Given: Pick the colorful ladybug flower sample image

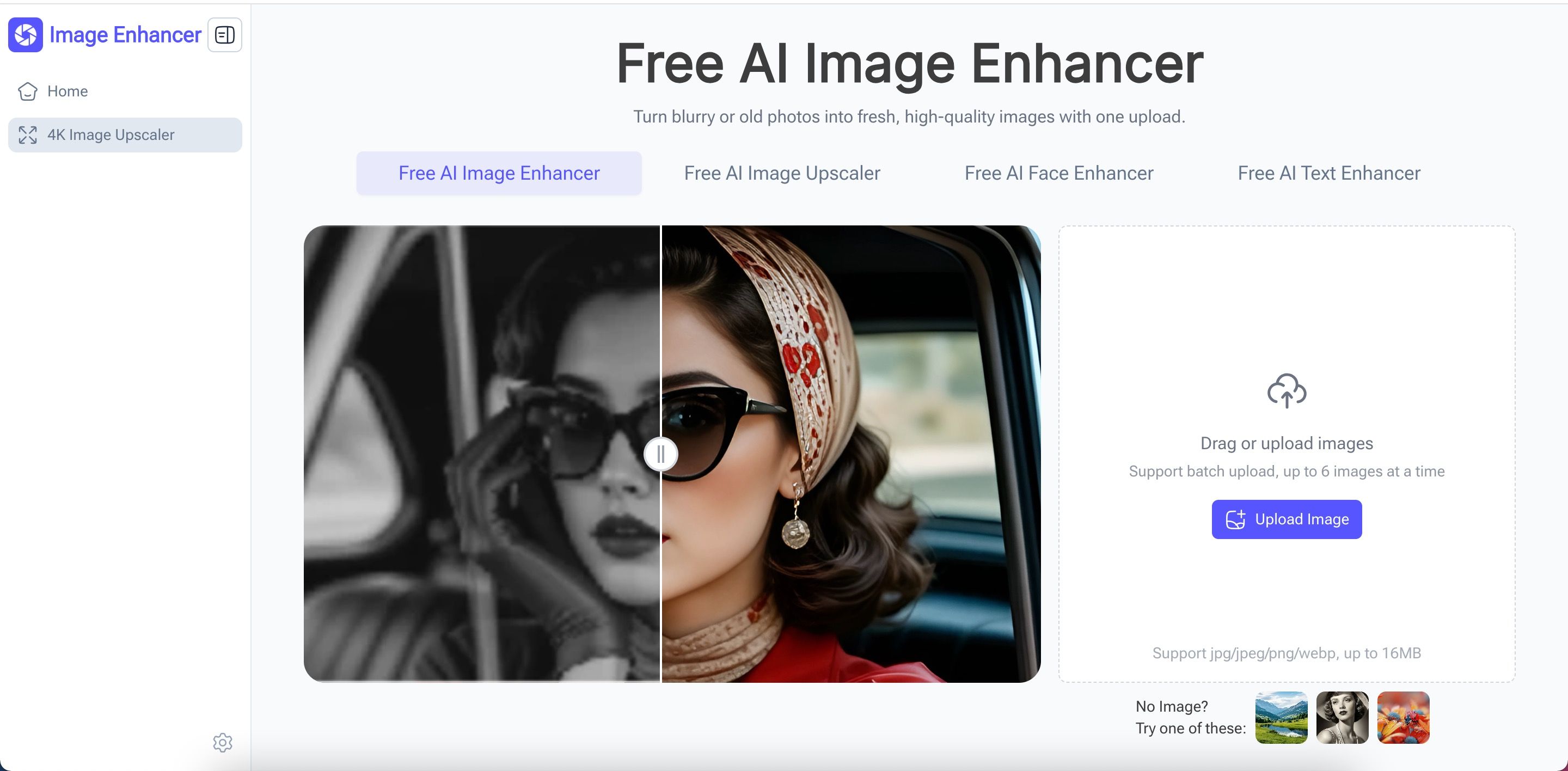Looking at the screenshot, I should click(x=1402, y=718).
